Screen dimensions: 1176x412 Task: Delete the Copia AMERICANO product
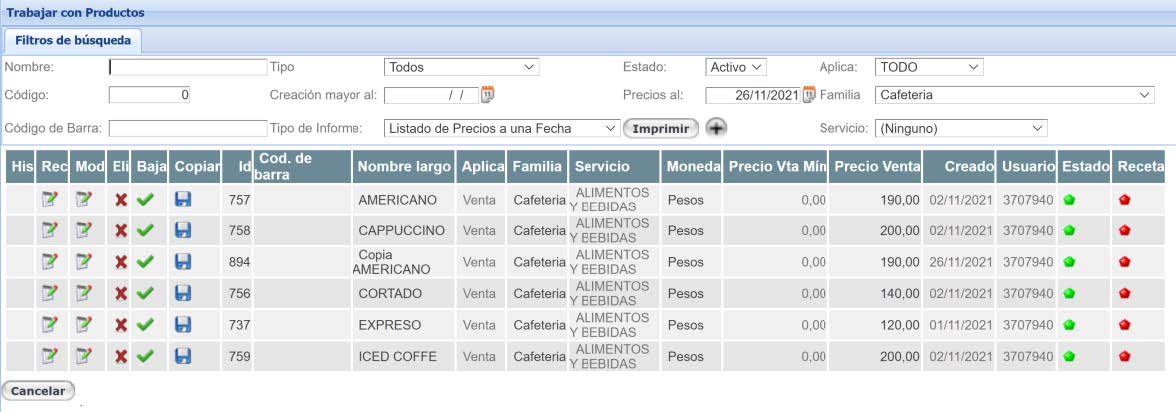120,262
